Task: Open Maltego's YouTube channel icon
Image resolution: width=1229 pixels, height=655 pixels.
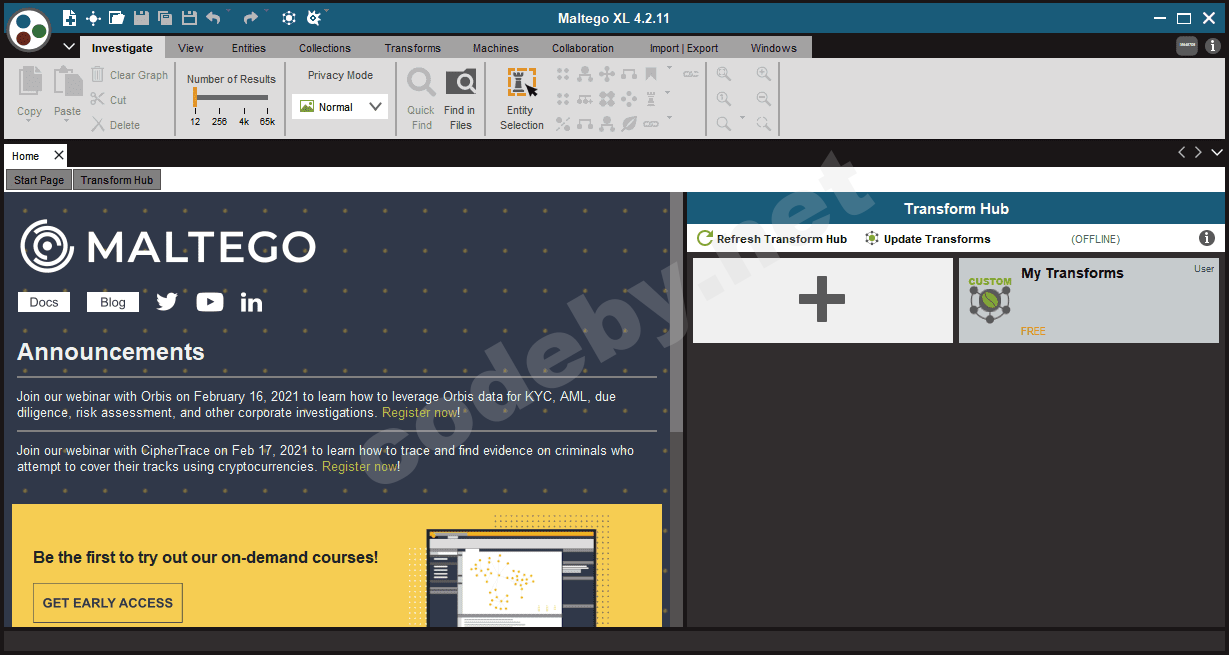Action: (x=210, y=302)
